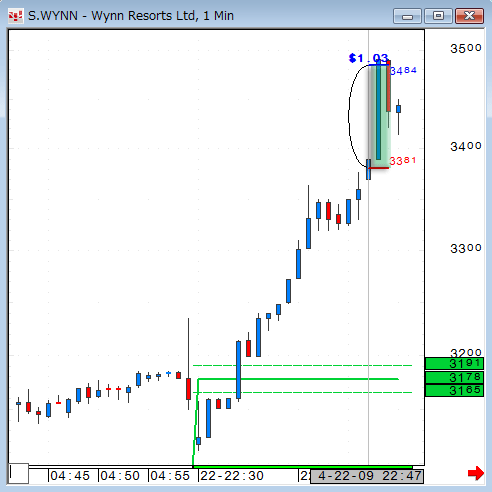Viewport: 492px width, 492px height.
Task: Click the 3300 price axis label
Action: click(x=466, y=248)
